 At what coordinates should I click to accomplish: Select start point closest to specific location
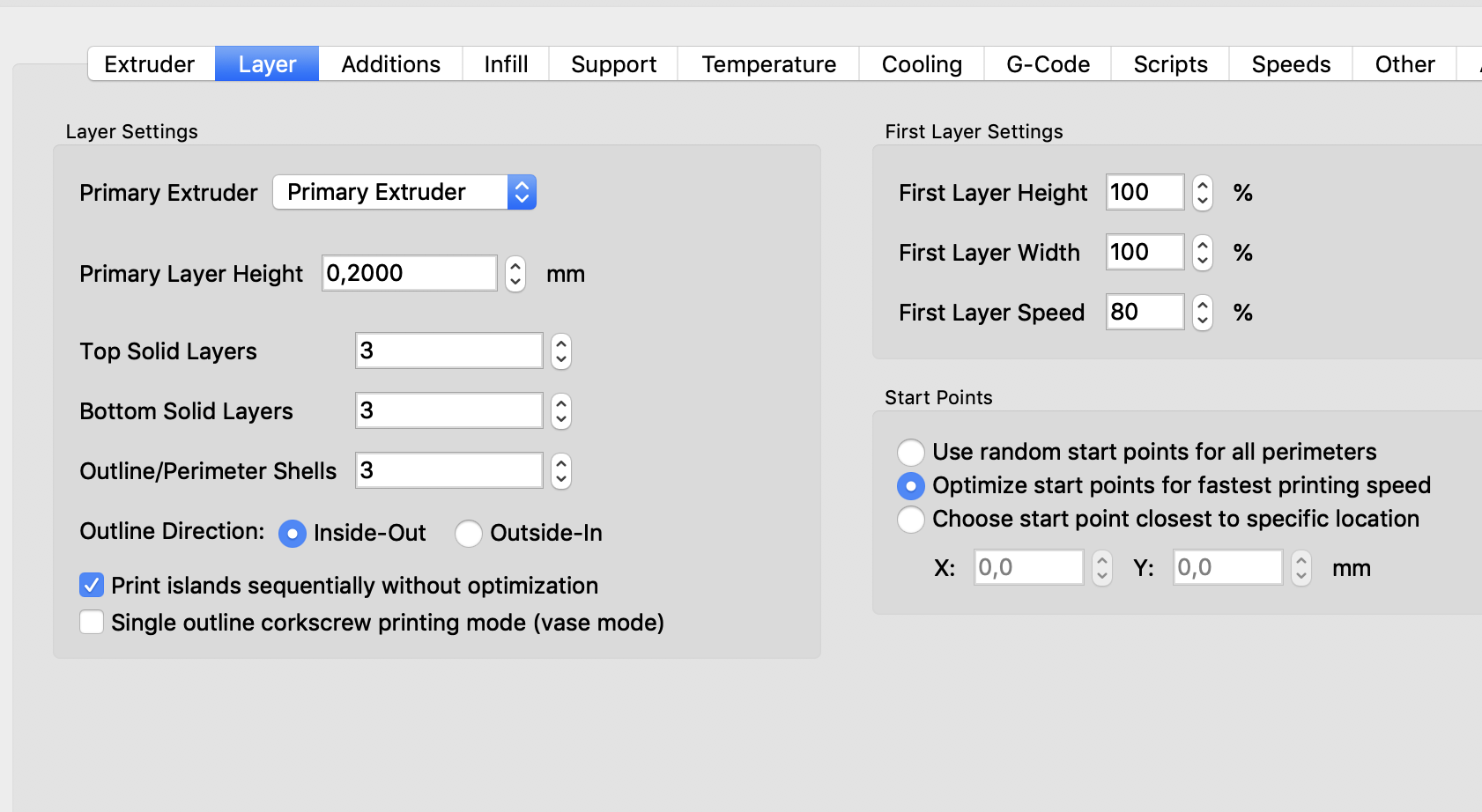point(911,519)
